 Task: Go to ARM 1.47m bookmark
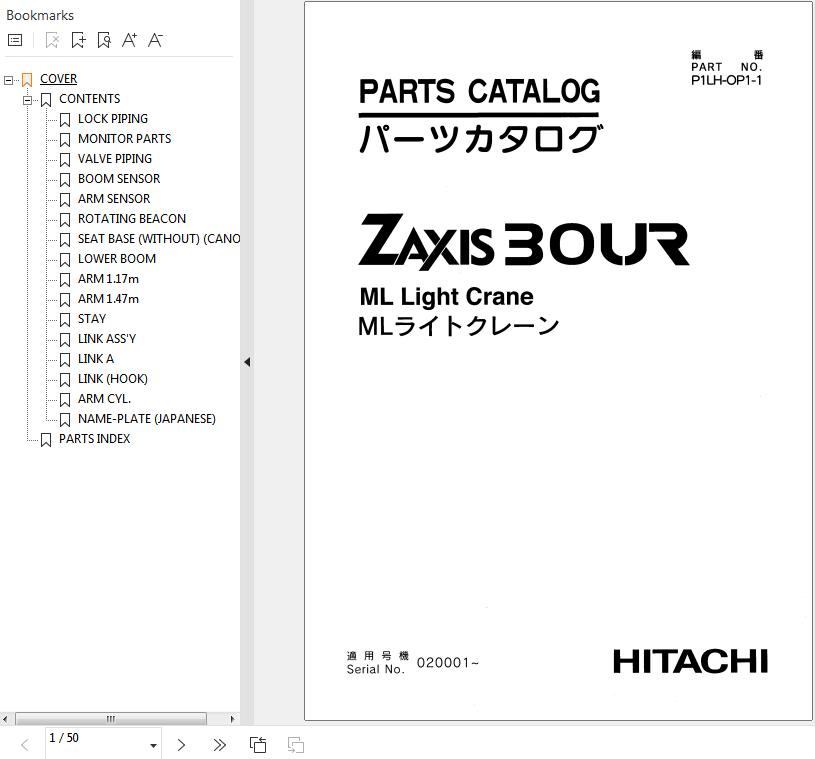(x=108, y=299)
